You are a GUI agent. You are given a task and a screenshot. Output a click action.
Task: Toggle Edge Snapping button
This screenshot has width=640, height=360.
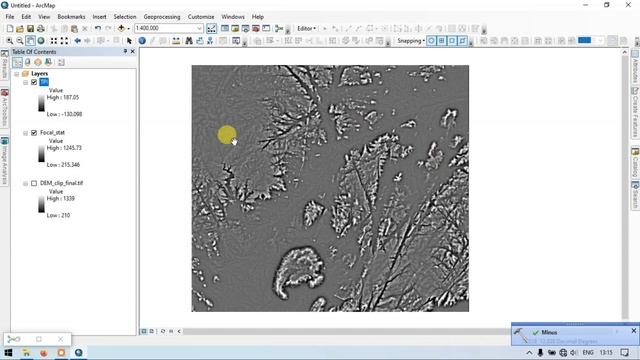462,41
